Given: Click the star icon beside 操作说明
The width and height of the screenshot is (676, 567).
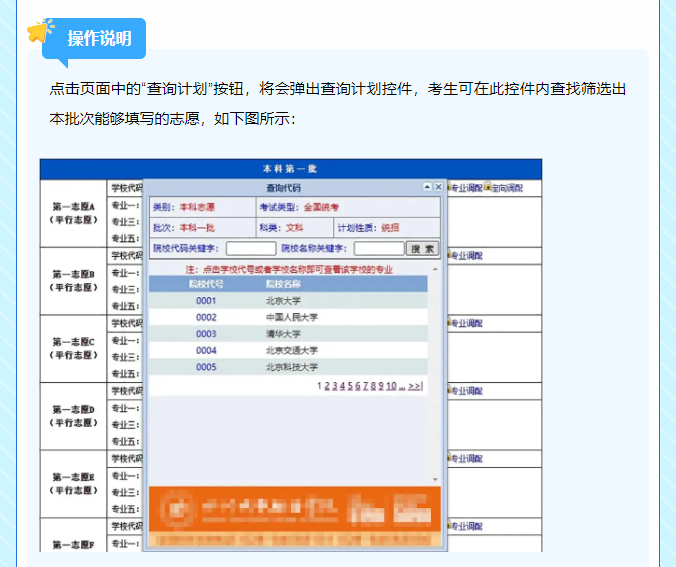Looking at the screenshot, I should [41, 32].
